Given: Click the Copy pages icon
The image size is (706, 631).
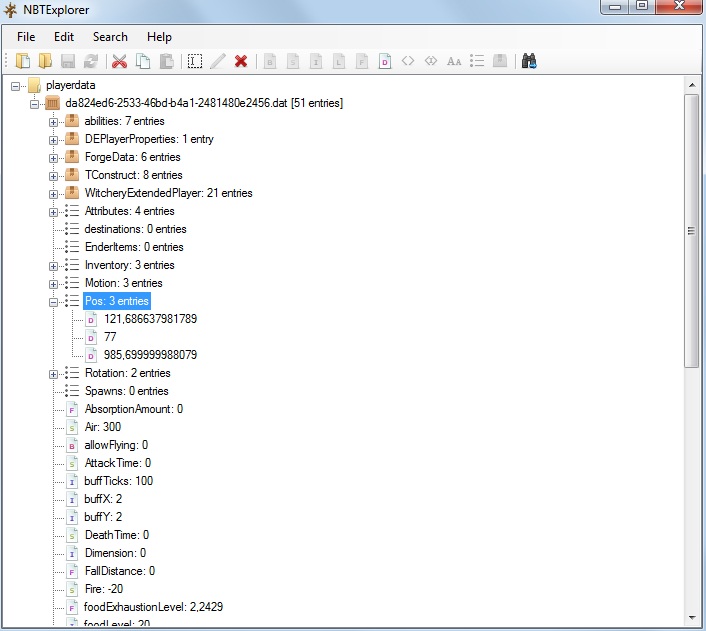Looking at the screenshot, I should [x=143, y=61].
